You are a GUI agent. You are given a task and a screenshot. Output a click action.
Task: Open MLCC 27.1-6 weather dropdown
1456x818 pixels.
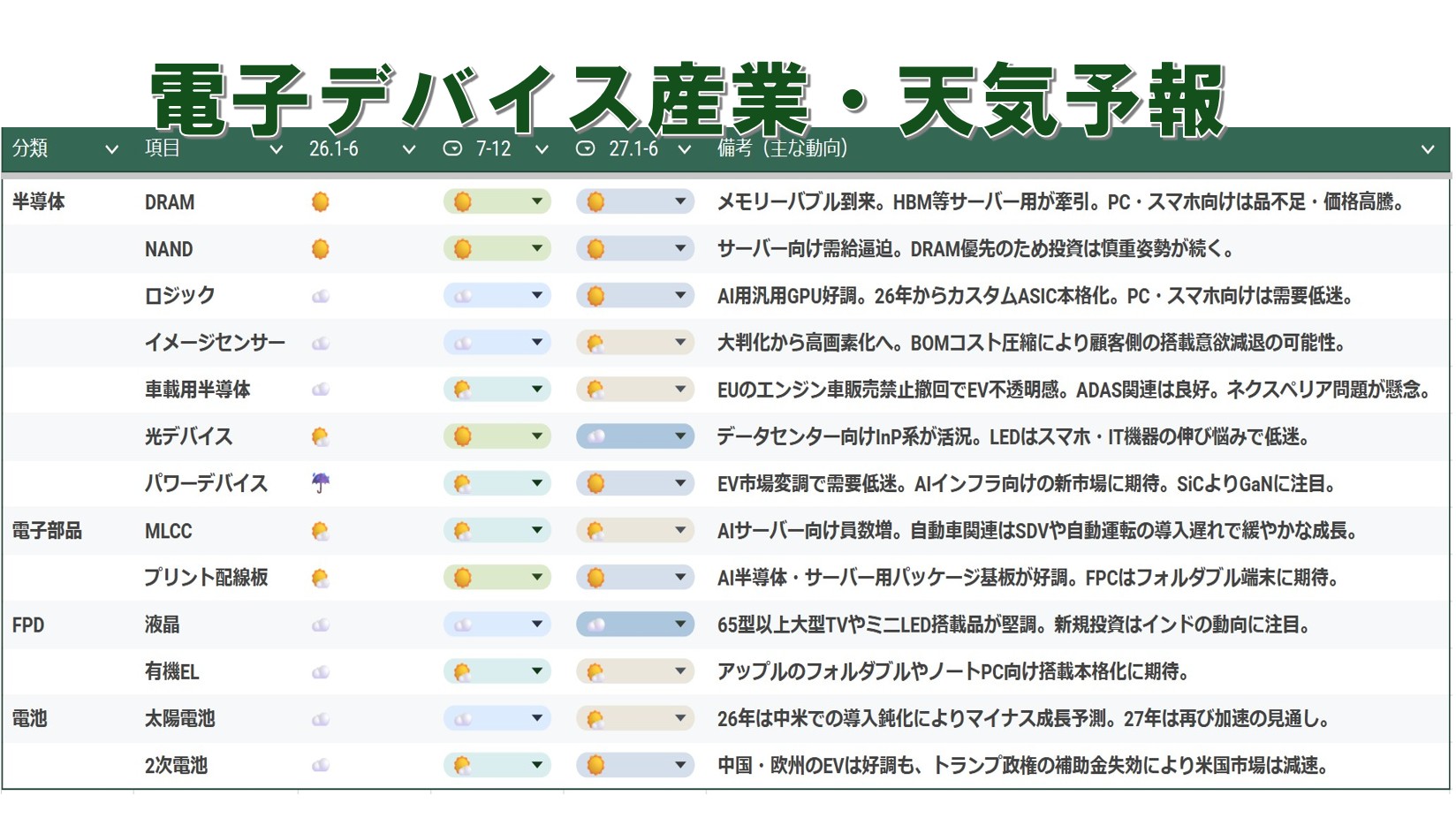pyautogui.click(x=634, y=531)
